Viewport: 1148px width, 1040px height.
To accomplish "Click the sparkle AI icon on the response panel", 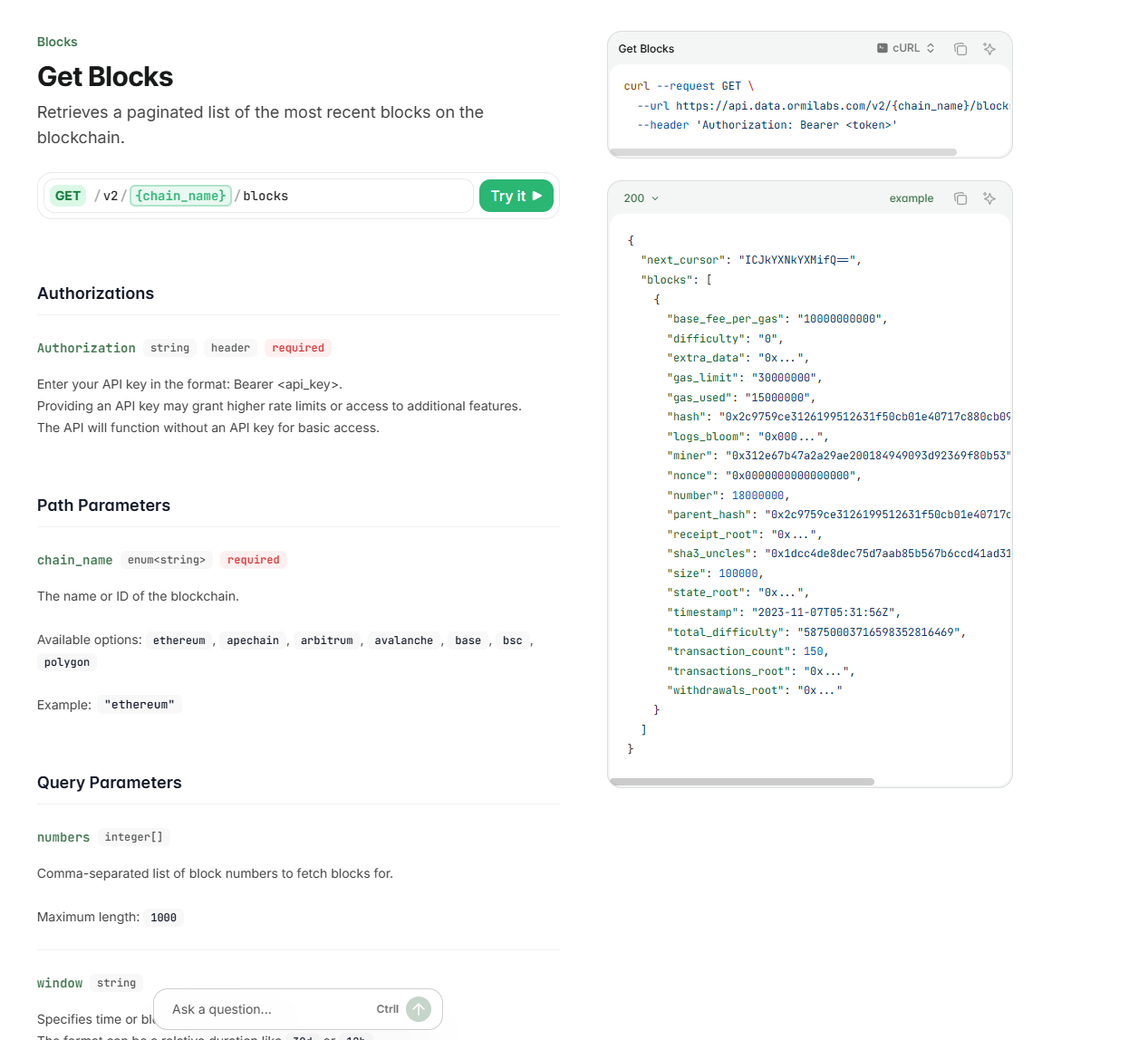I will (x=989, y=198).
